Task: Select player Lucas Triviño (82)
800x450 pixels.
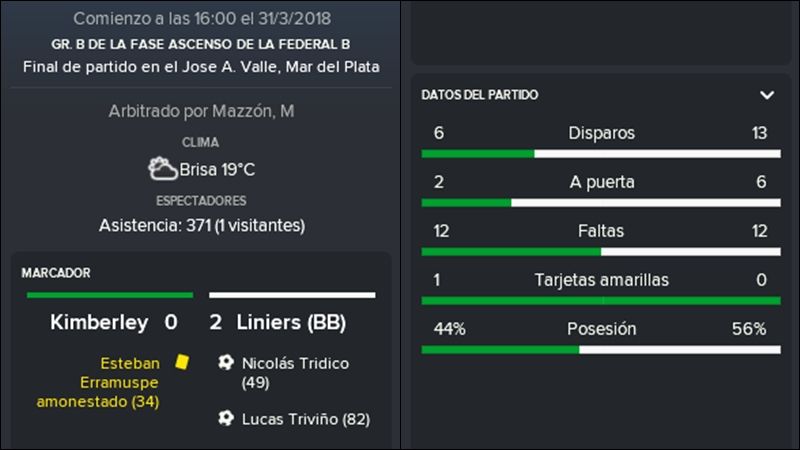Action: tap(306, 419)
